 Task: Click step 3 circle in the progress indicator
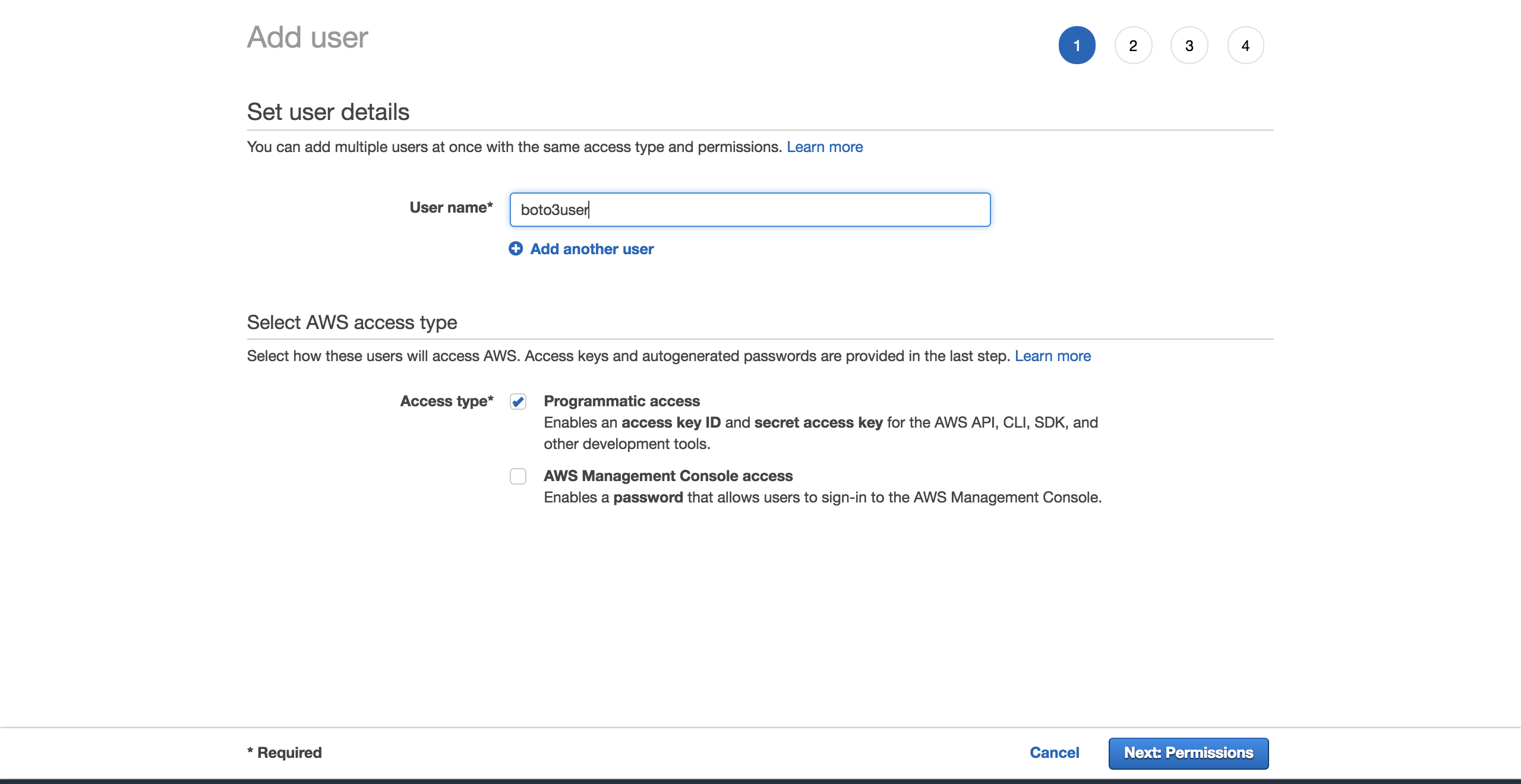point(1188,45)
